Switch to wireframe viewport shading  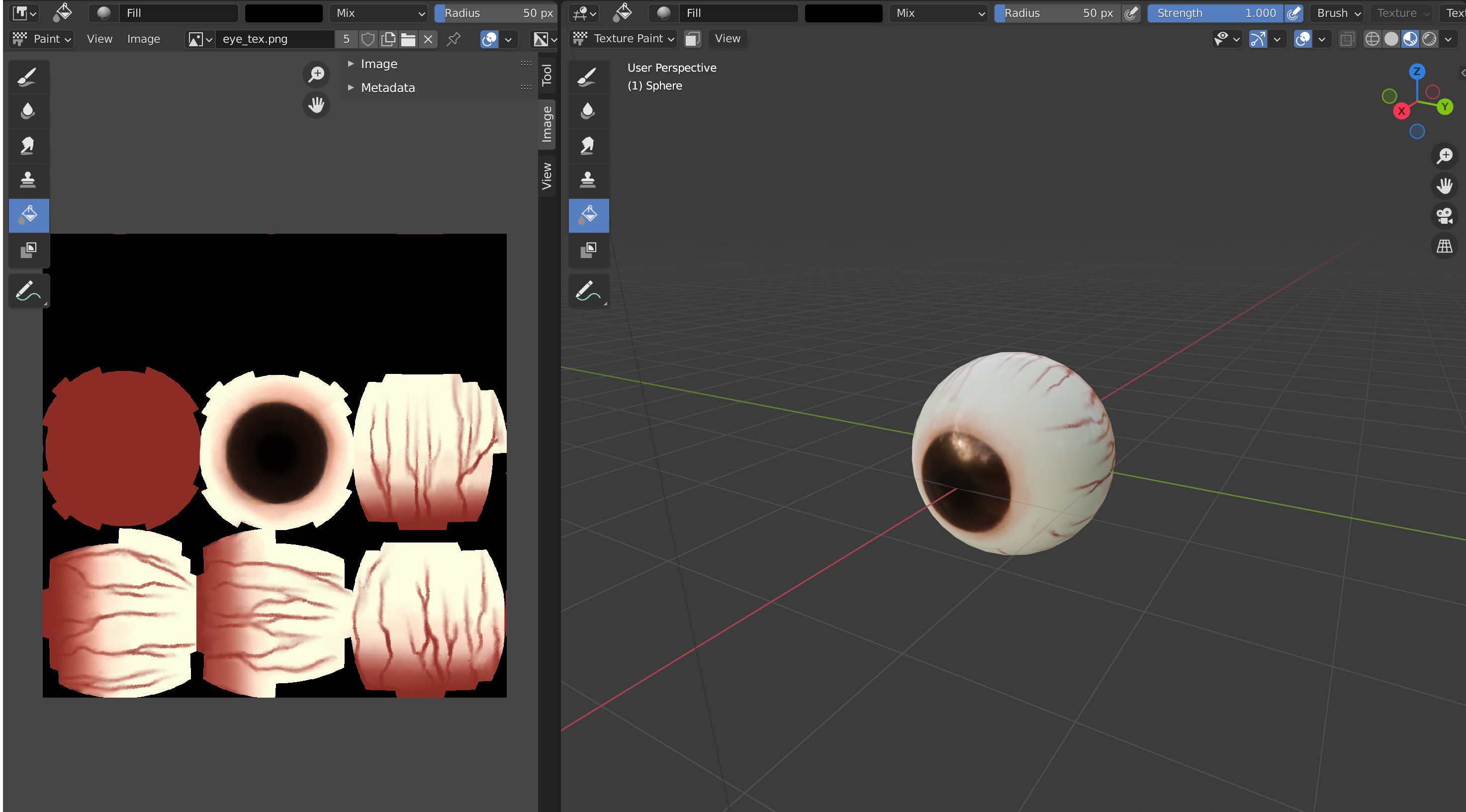[x=1373, y=39]
